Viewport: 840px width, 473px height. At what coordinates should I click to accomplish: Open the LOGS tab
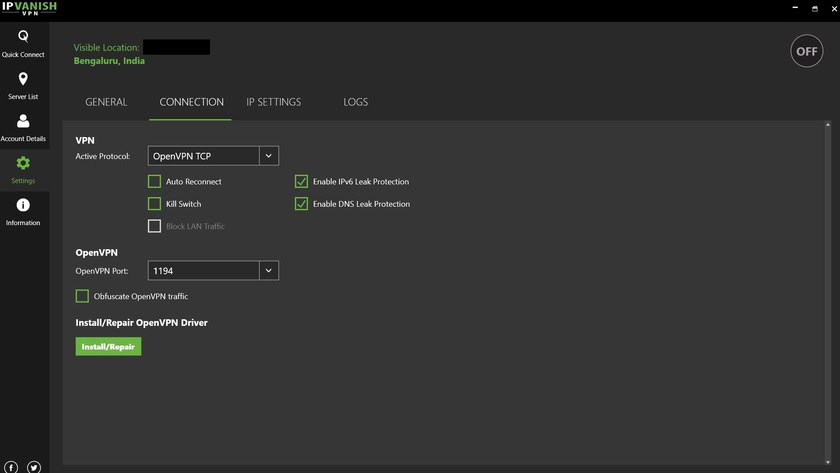click(355, 102)
